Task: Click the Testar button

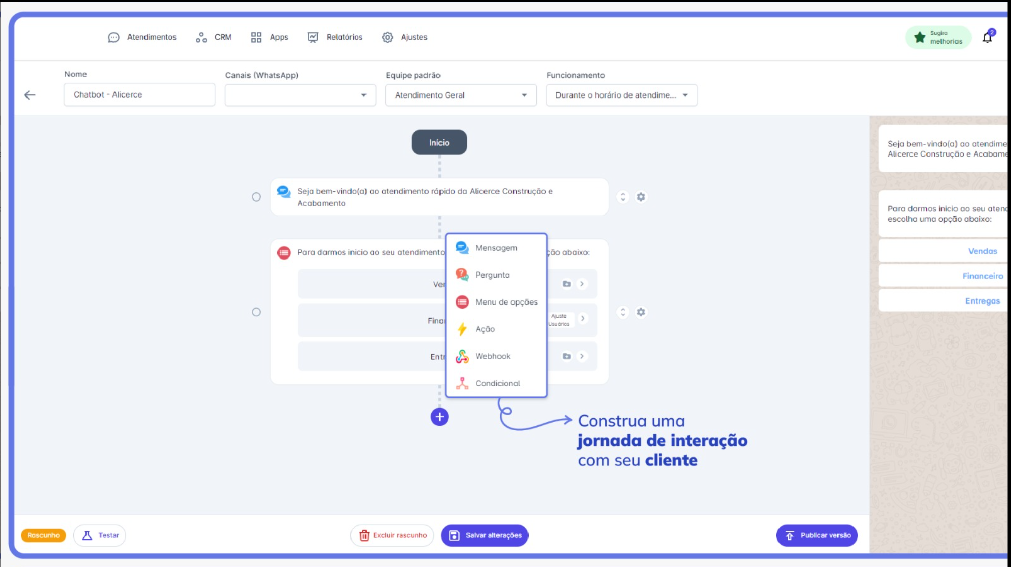Action: (100, 535)
